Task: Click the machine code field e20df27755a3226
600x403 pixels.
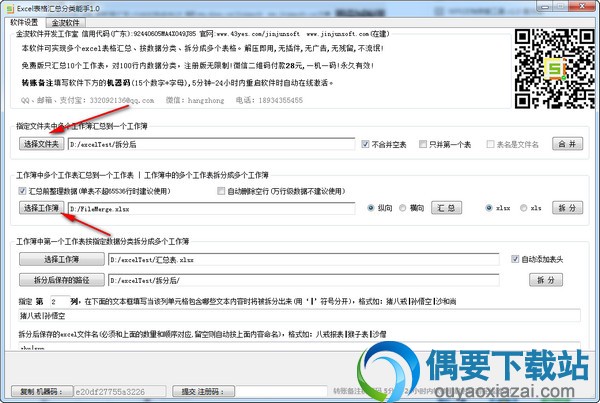Action: 120,392
